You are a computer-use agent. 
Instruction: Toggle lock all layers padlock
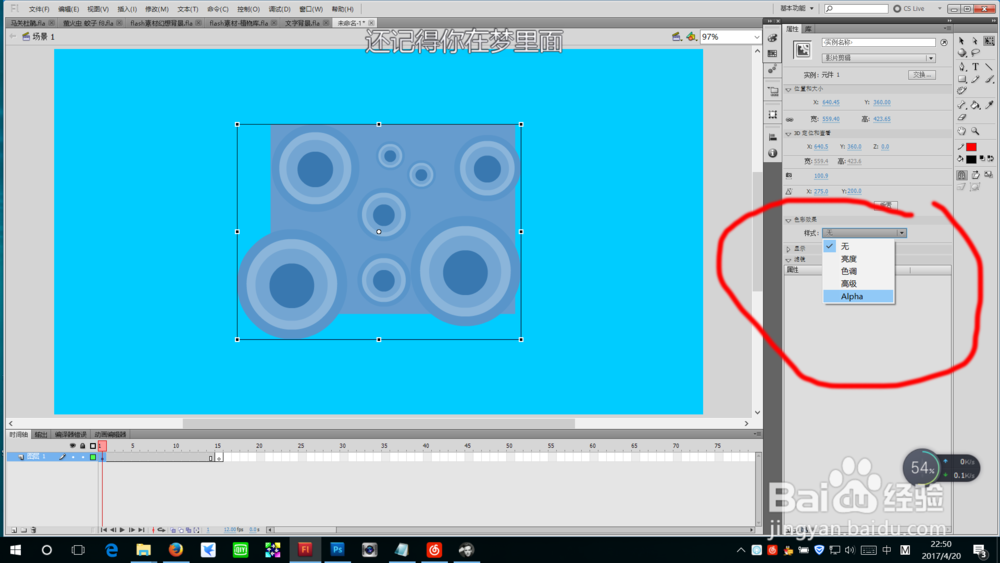point(83,446)
